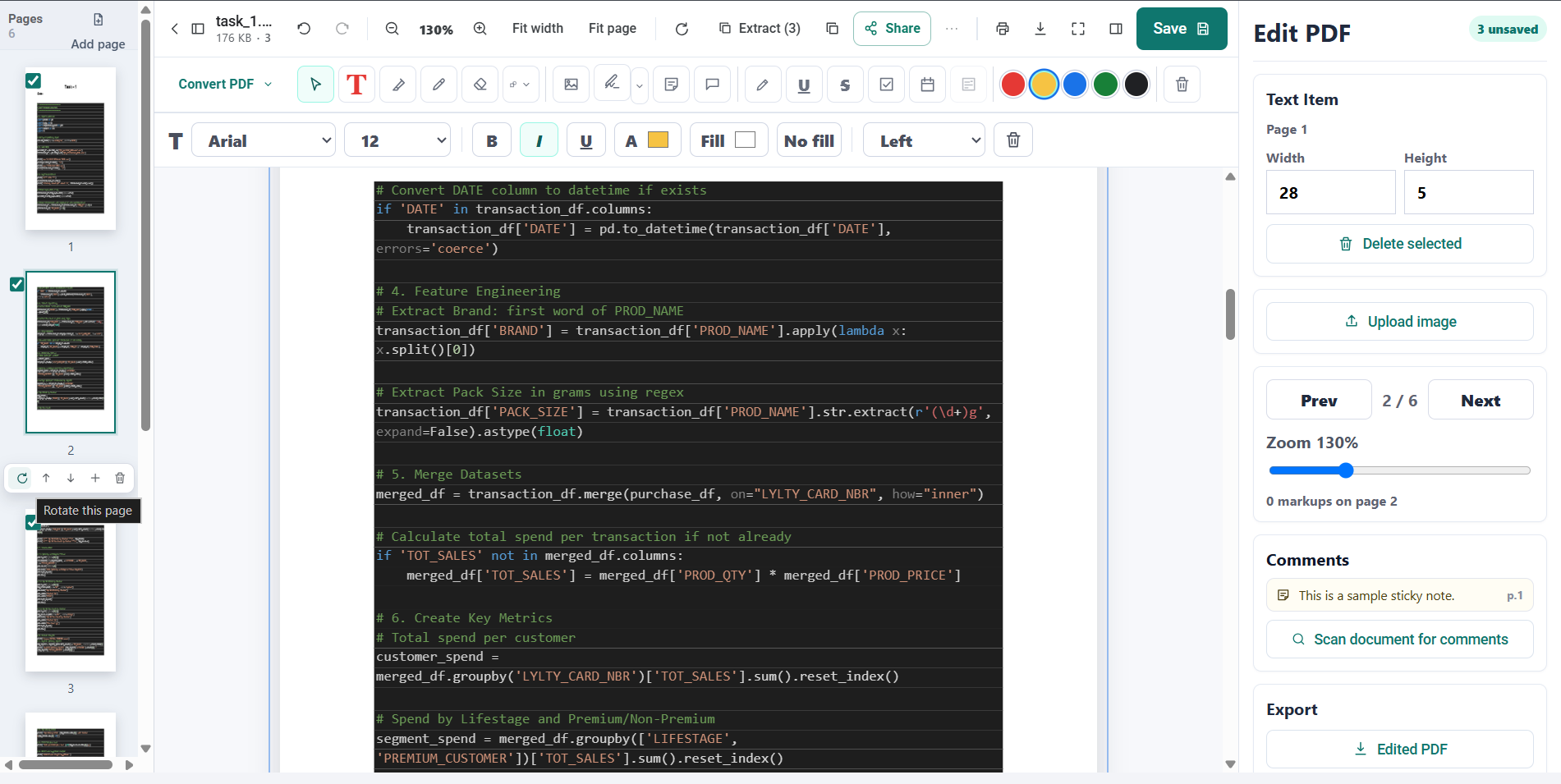Insert a date field with calendar tool

click(927, 85)
